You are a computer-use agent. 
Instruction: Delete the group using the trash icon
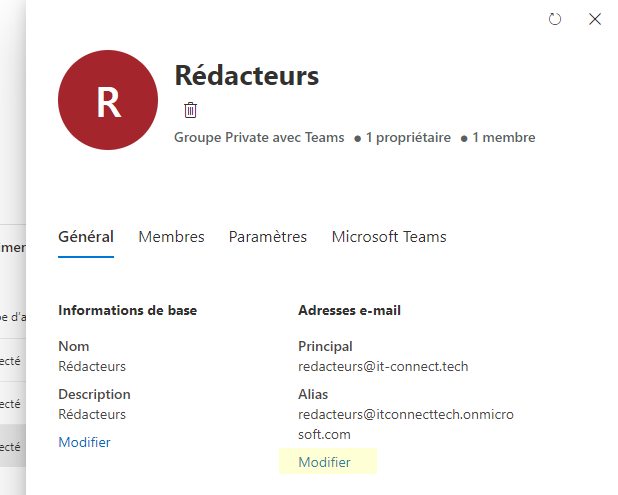191,110
